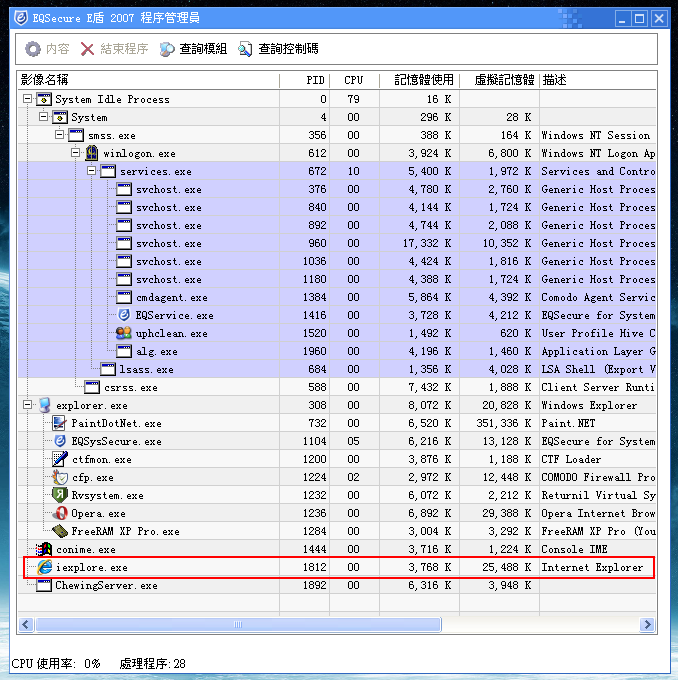Sort by 虛擬記憶體 column header
Image resolution: width=678 pixels, height=680 pixels.
coord(499,80)
